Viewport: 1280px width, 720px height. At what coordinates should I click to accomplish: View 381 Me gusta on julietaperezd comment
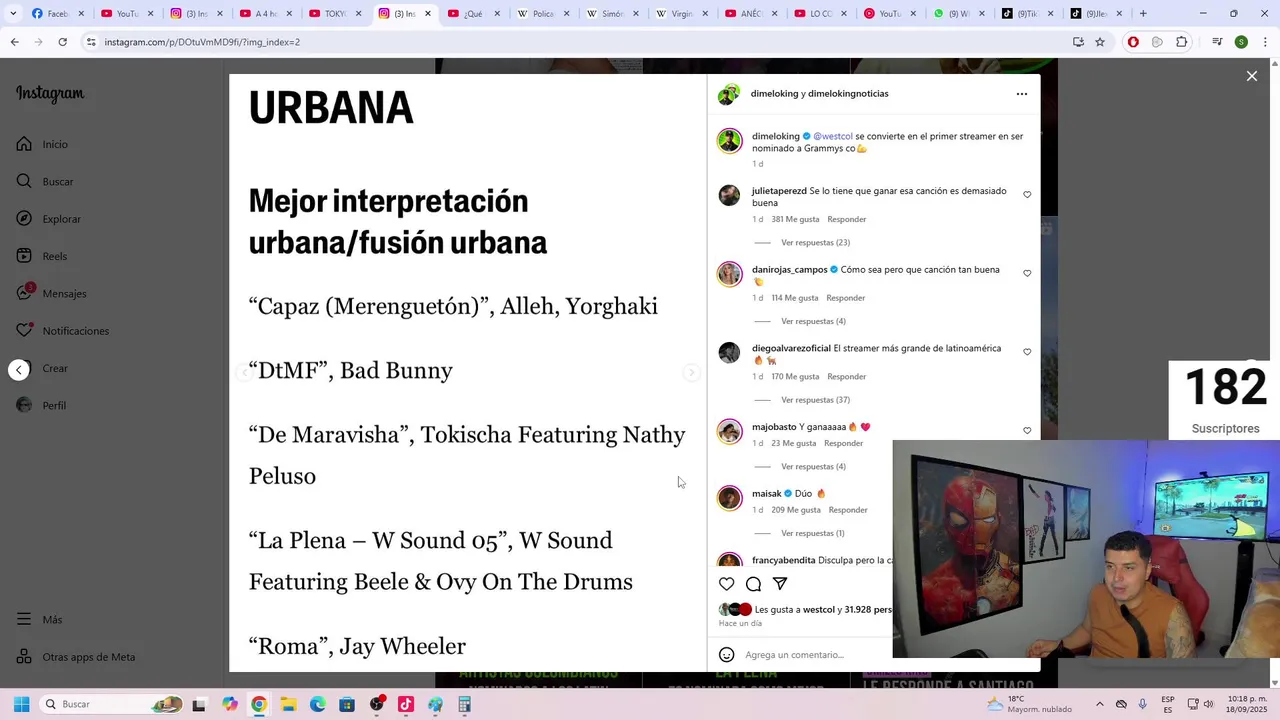(795, 219)
